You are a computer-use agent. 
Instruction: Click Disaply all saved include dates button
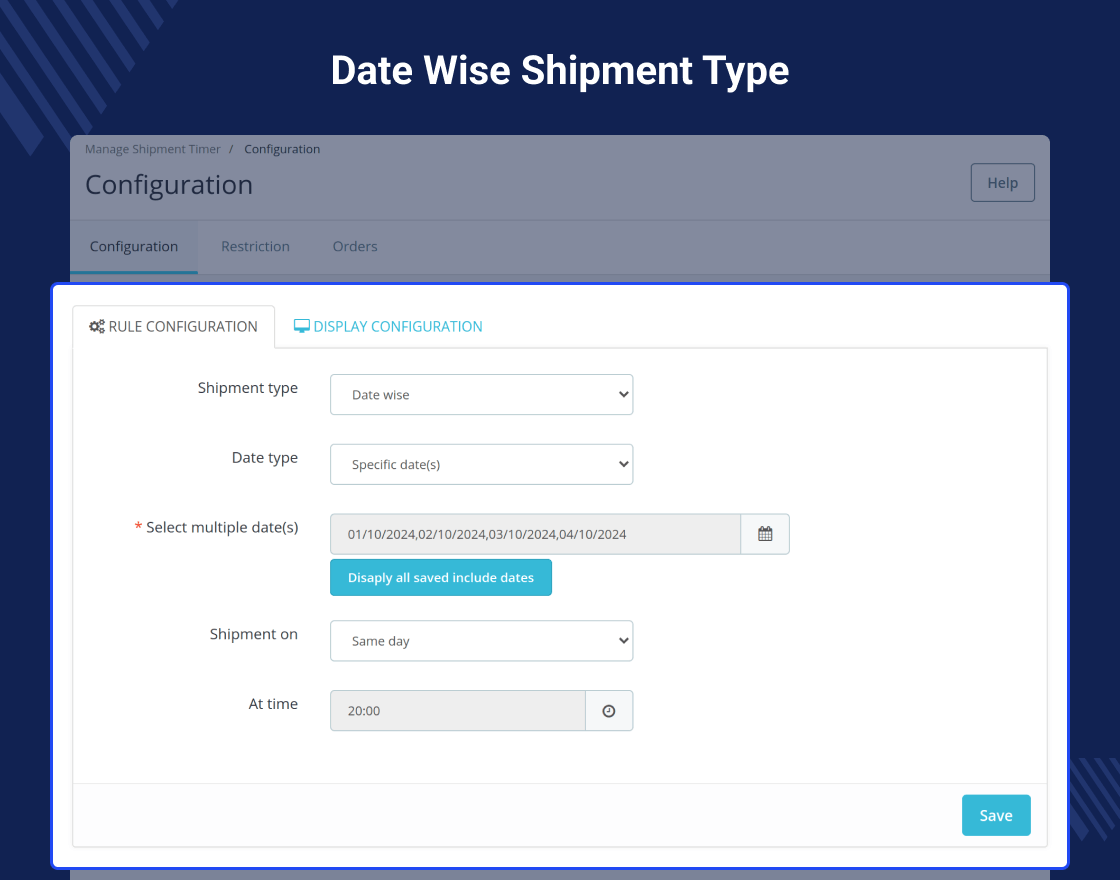pyautogui.click(x=441, y=577)
